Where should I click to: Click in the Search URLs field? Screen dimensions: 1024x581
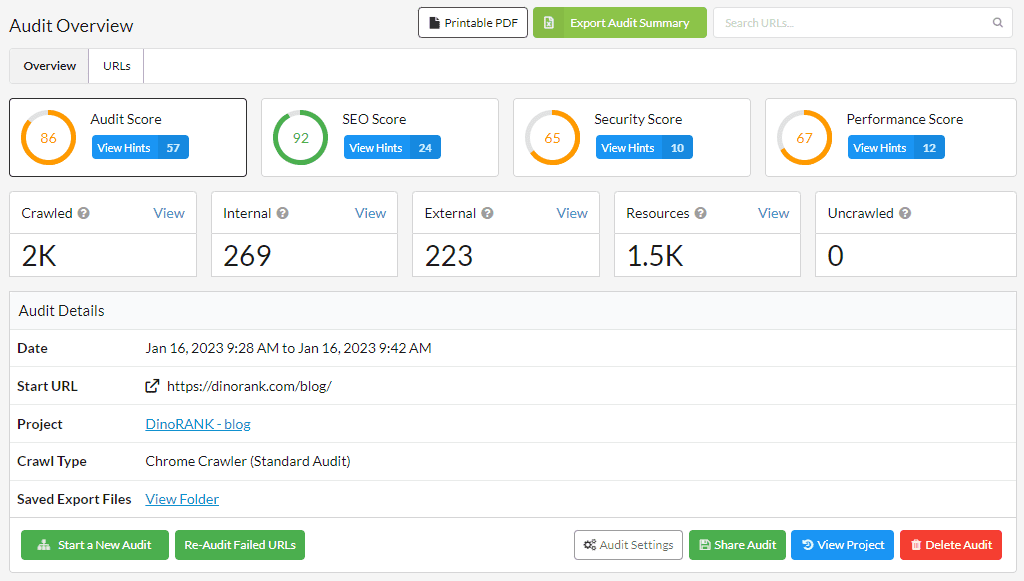pos(850,23)
